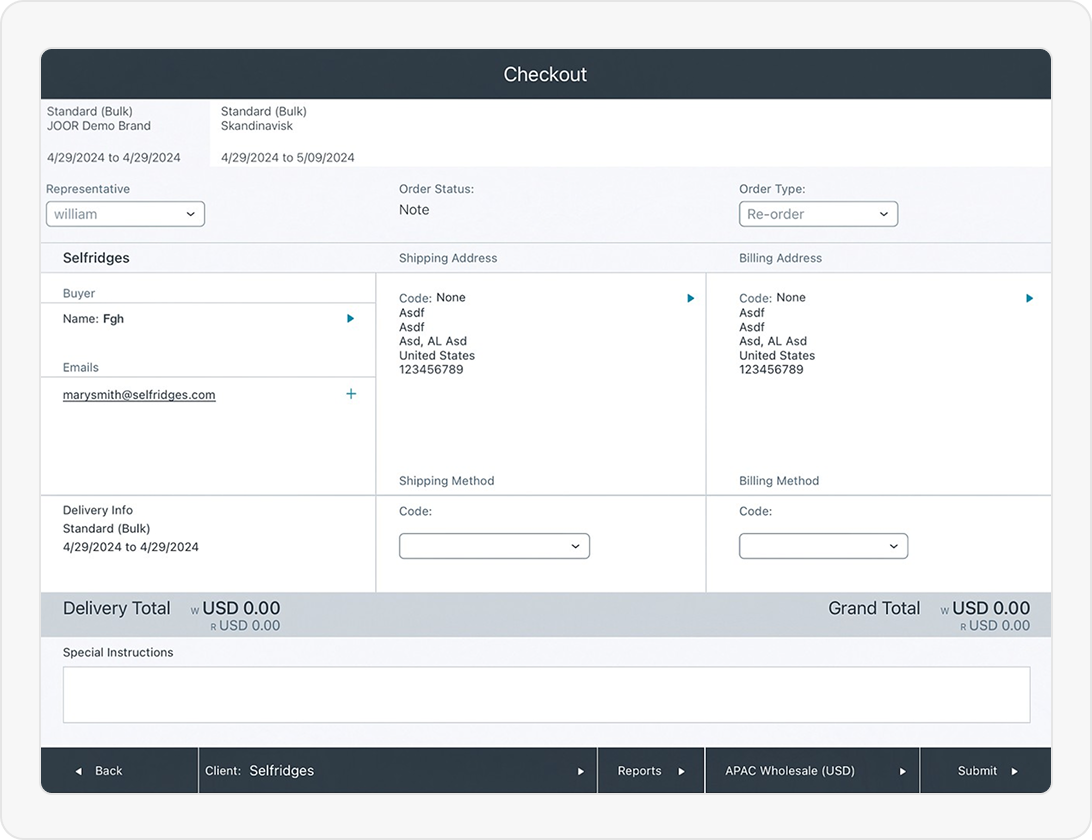Click inside the Special Instructions text box
This screenshot has height=840, width=1092.
(x=546, y=694)
